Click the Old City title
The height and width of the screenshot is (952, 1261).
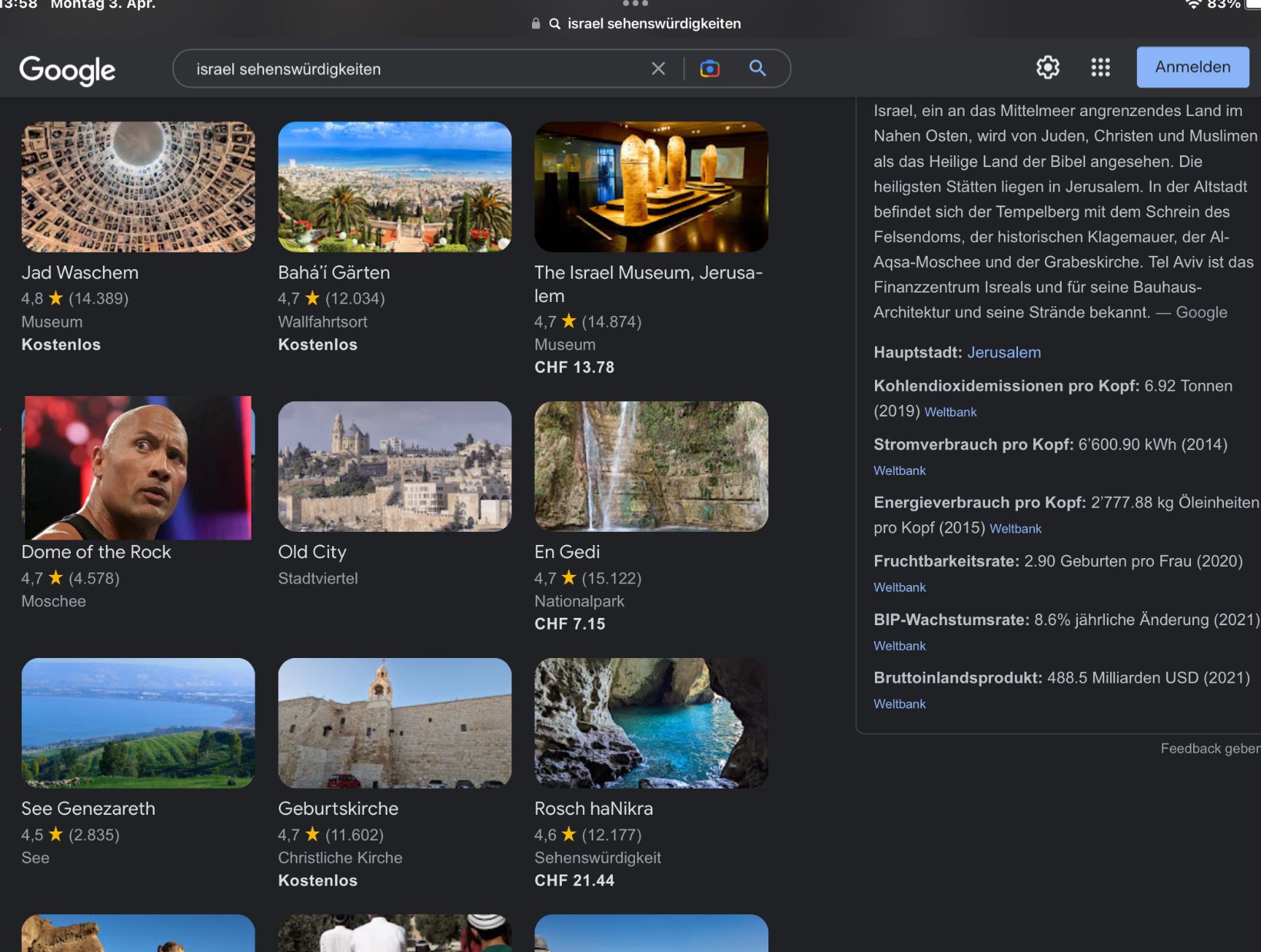(x=312, y=552)
